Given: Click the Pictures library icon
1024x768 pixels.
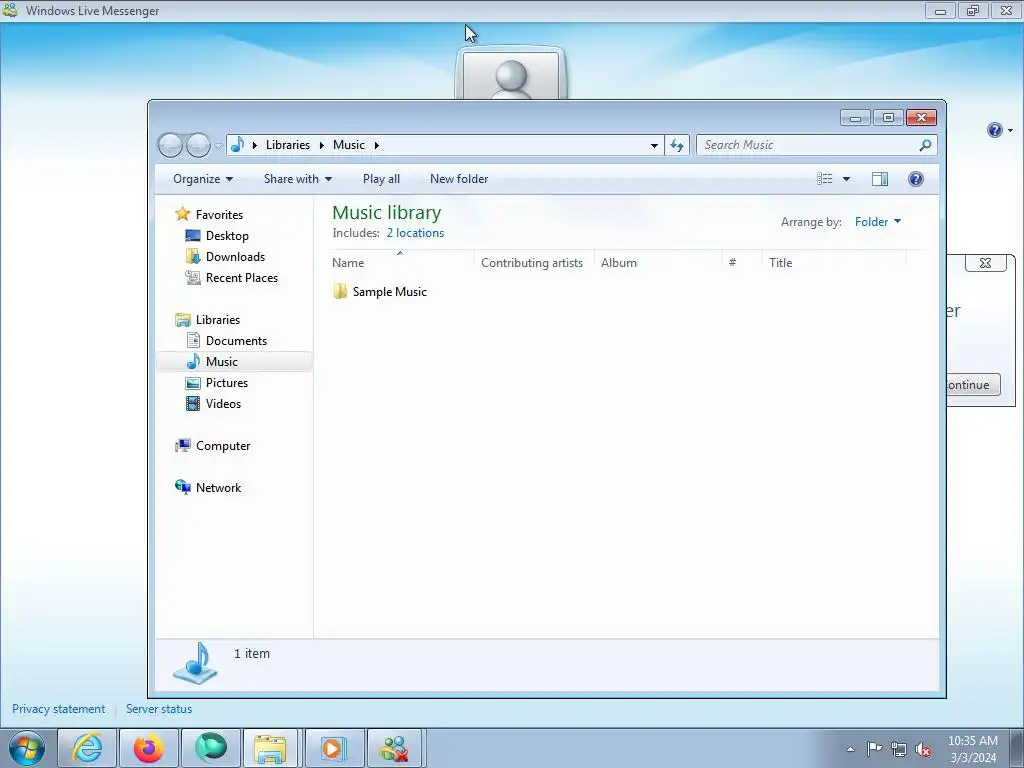Looking at the screenshot, I should coord(193,383).
